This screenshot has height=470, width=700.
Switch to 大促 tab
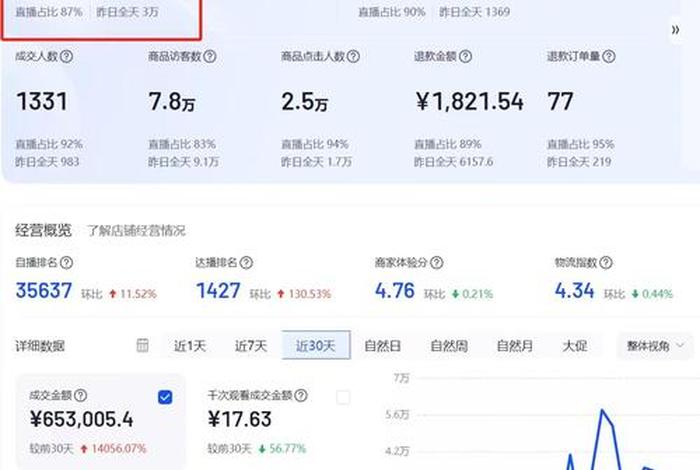click(575, 345)
